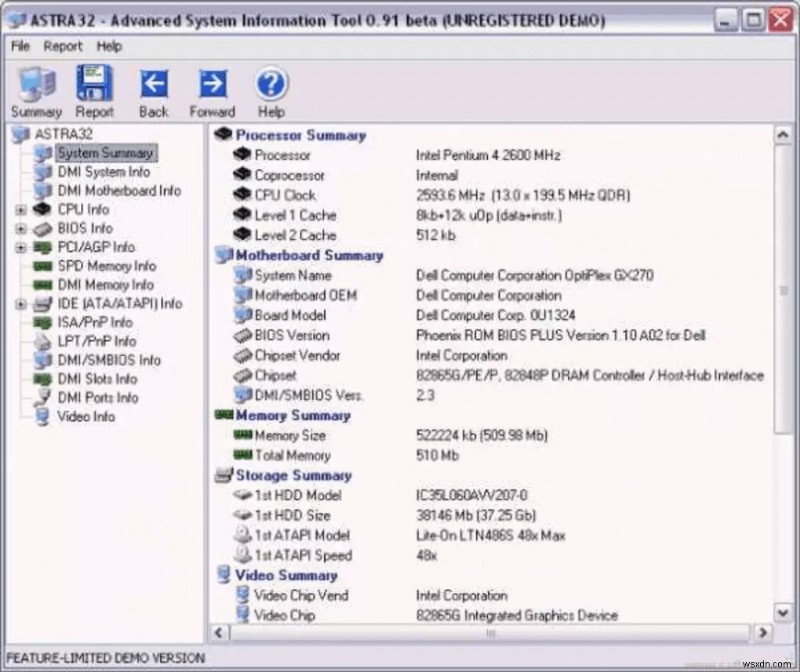The image size is (800, 672).
Task: Click the Video Summary header icon
Action: [x=223, y=574]
